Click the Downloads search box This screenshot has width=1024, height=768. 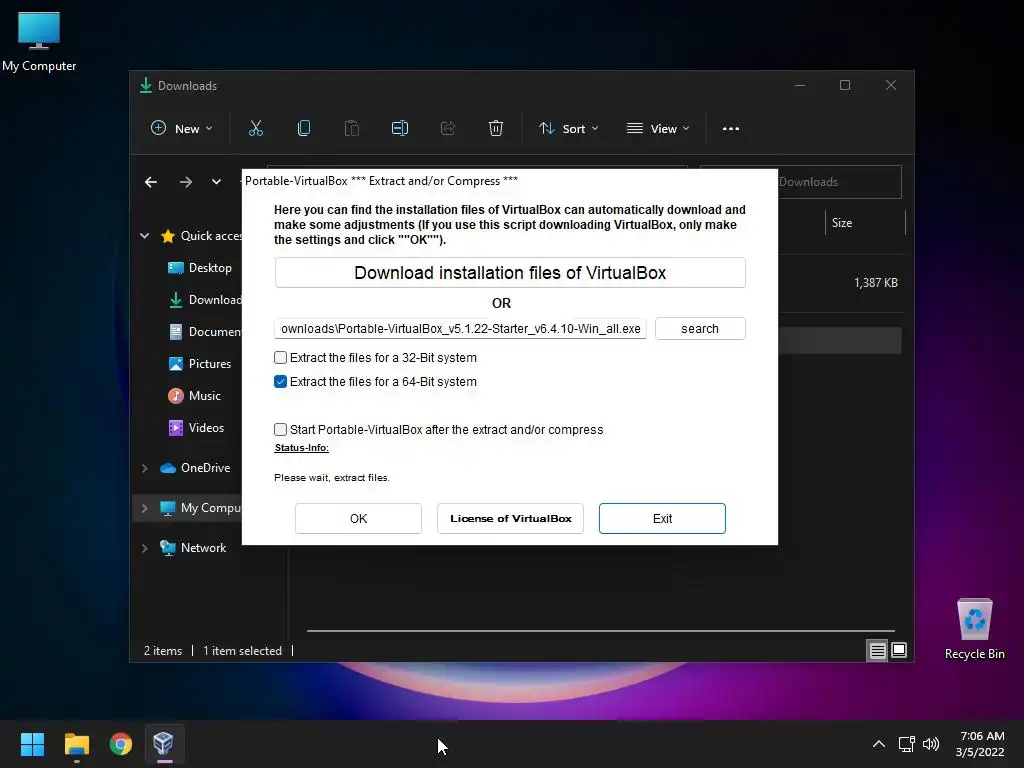coord(839,182)
